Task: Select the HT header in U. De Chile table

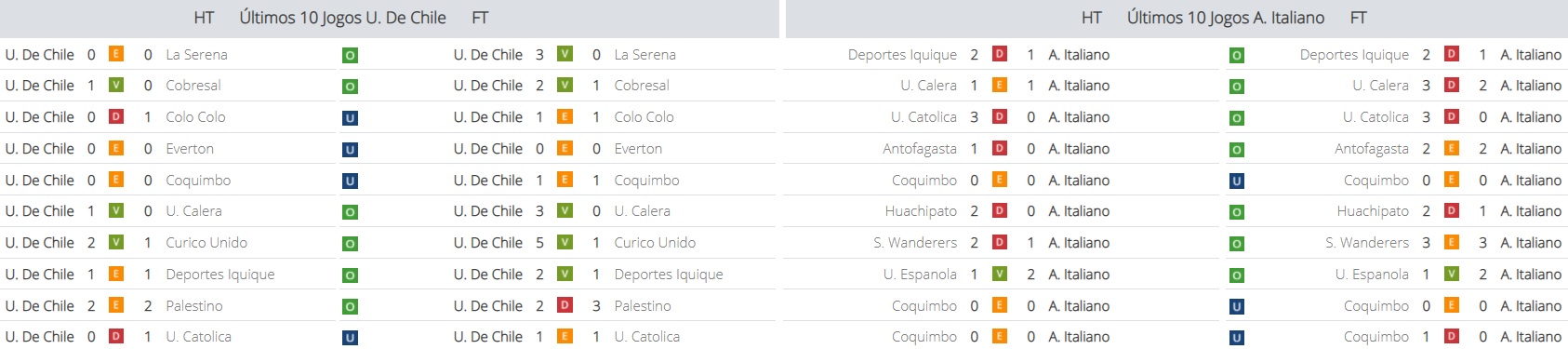Action: [204, 18]
